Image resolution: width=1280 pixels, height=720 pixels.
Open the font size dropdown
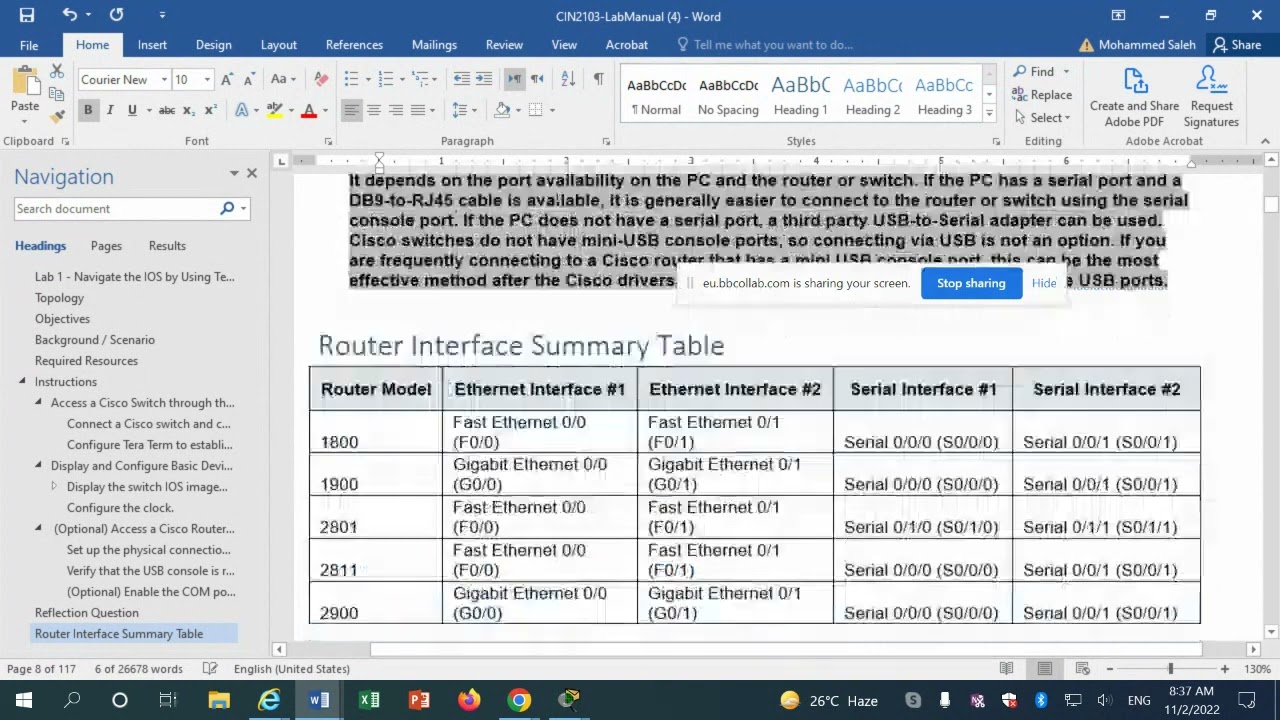(207, 79)
